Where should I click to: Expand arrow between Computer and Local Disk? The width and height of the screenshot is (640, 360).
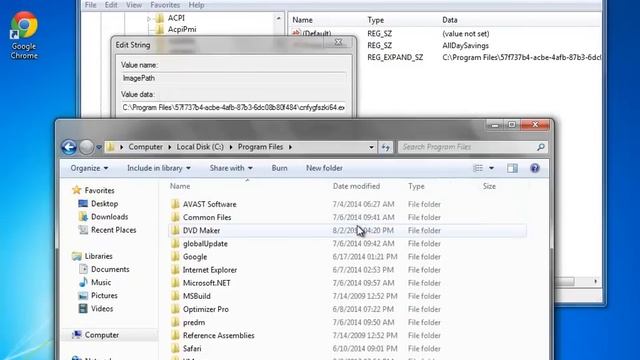(x=169, y=147)
